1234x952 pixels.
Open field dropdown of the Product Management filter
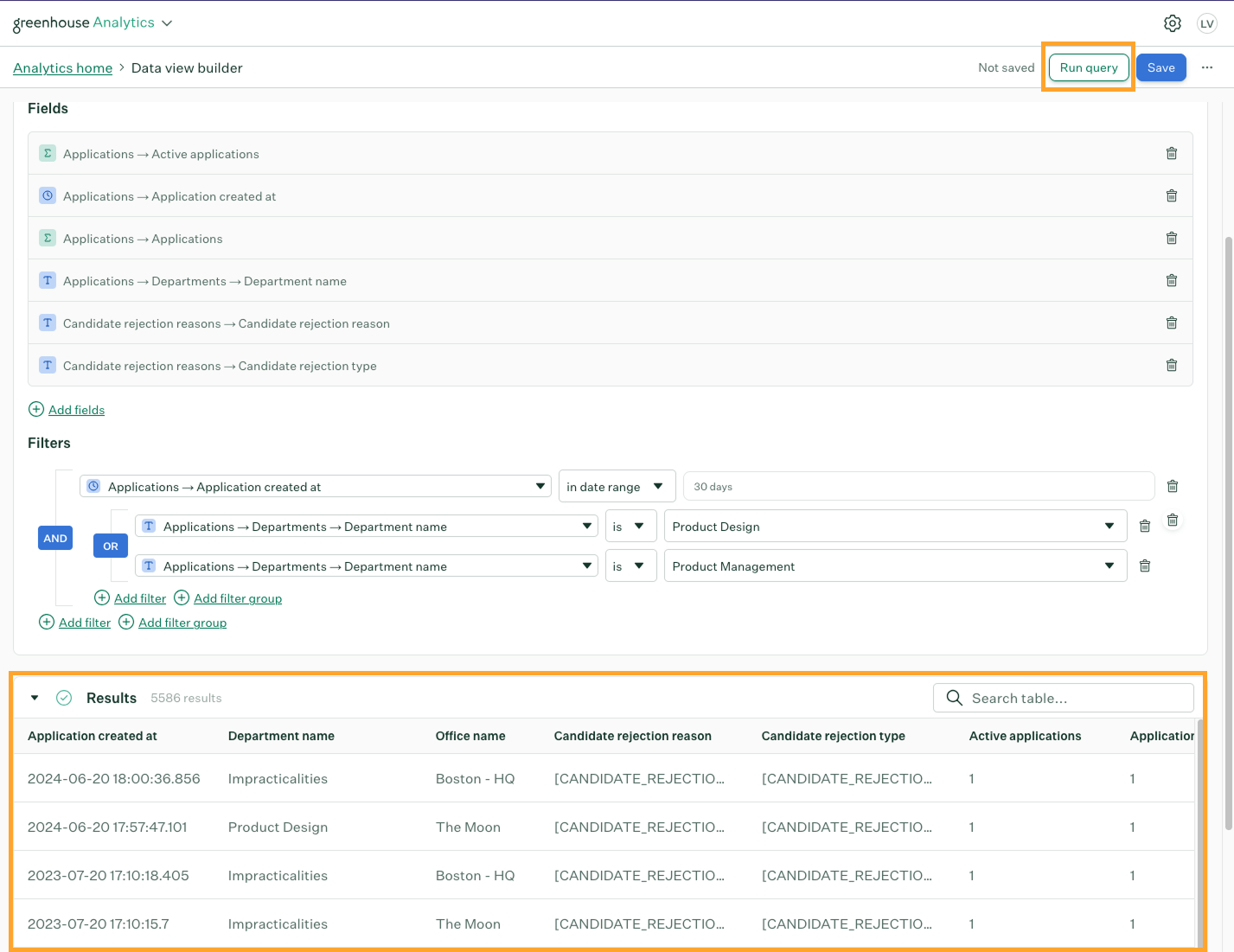coord(367,565)
